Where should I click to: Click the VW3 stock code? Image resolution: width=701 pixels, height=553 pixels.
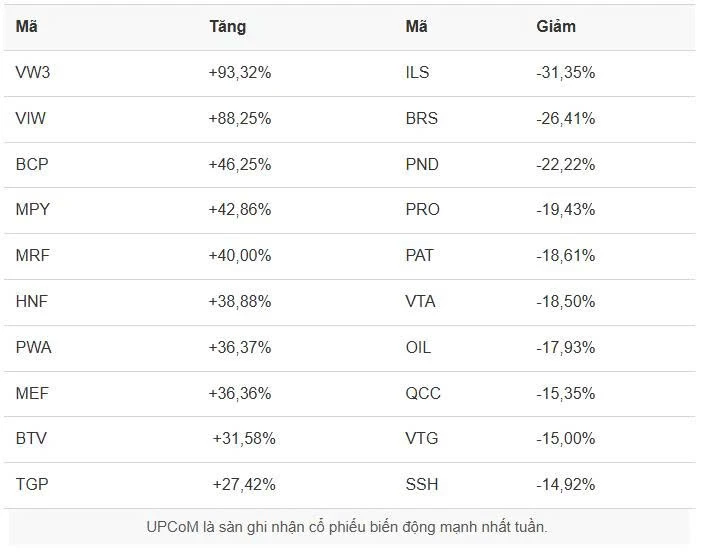pyautogui.click(x=32, y=72)
